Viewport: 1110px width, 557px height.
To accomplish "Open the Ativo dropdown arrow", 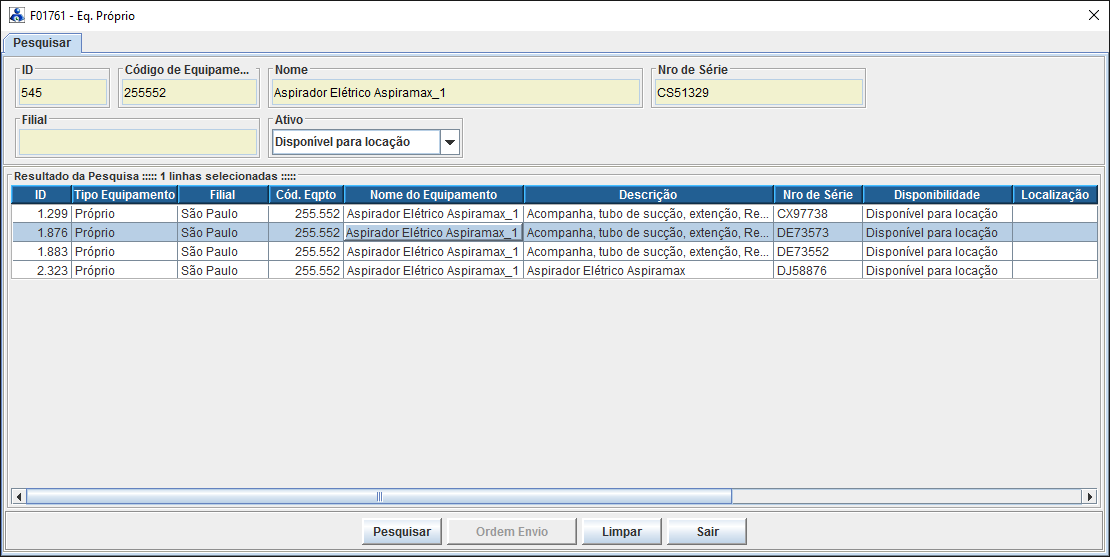I will coord(450,143).
